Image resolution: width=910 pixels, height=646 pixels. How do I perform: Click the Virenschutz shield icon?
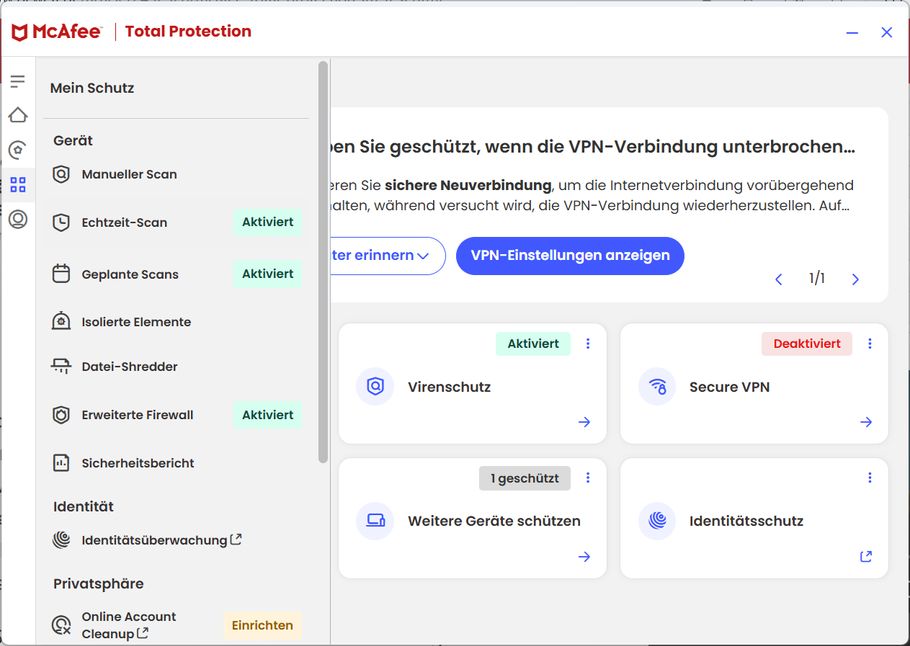point(375,387)
